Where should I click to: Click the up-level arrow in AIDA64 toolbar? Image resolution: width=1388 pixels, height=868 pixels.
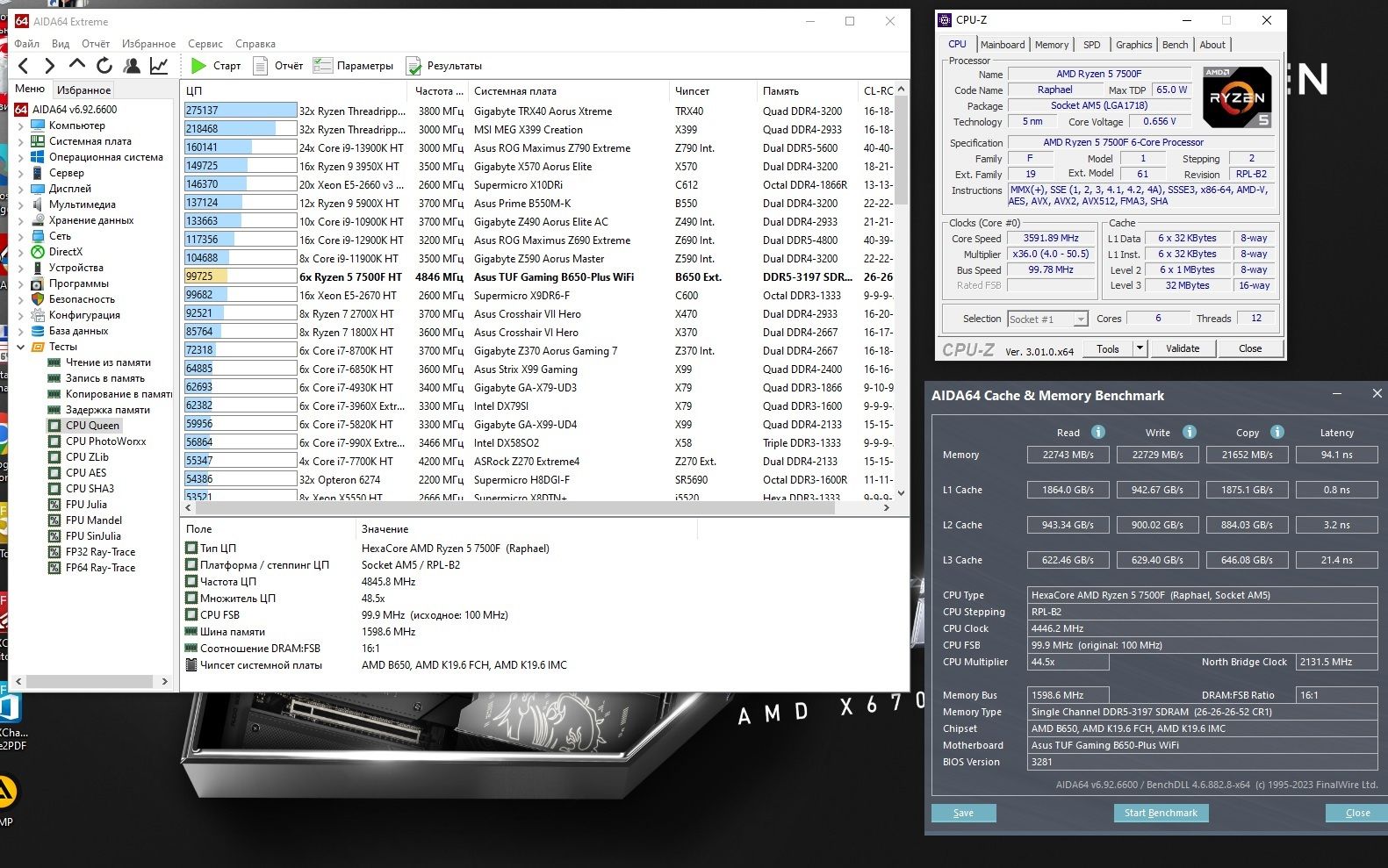pyautogui.click(x=76, y=65)
